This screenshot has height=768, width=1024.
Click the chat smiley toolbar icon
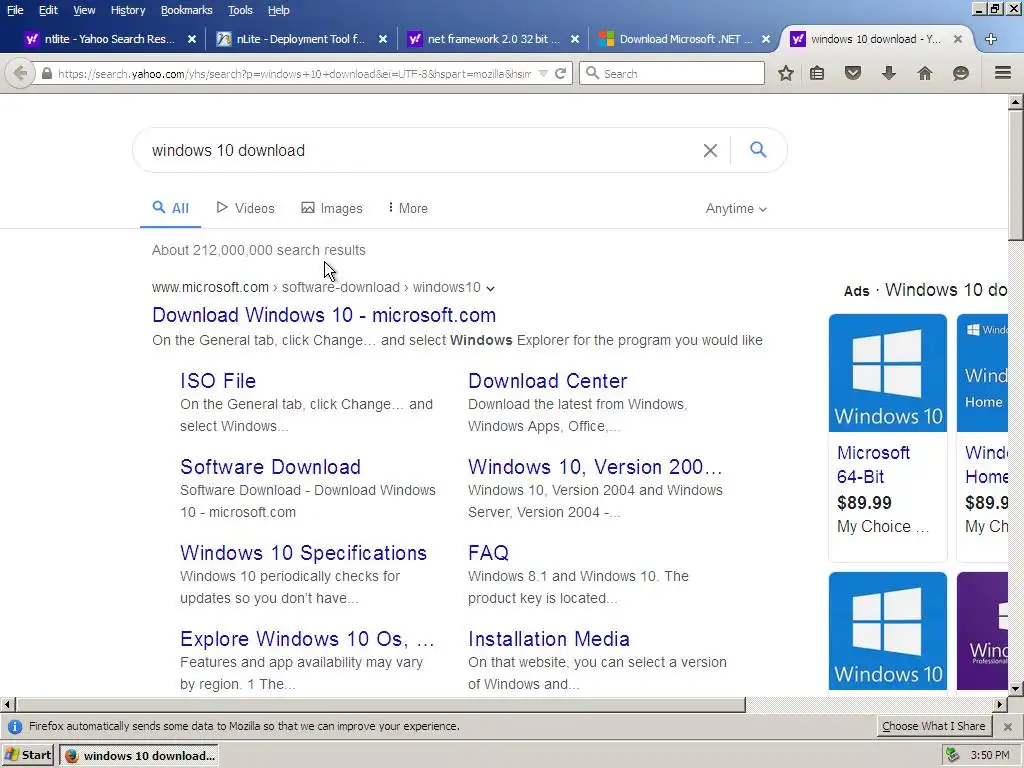pyautogui.click(x=961, y=73)
